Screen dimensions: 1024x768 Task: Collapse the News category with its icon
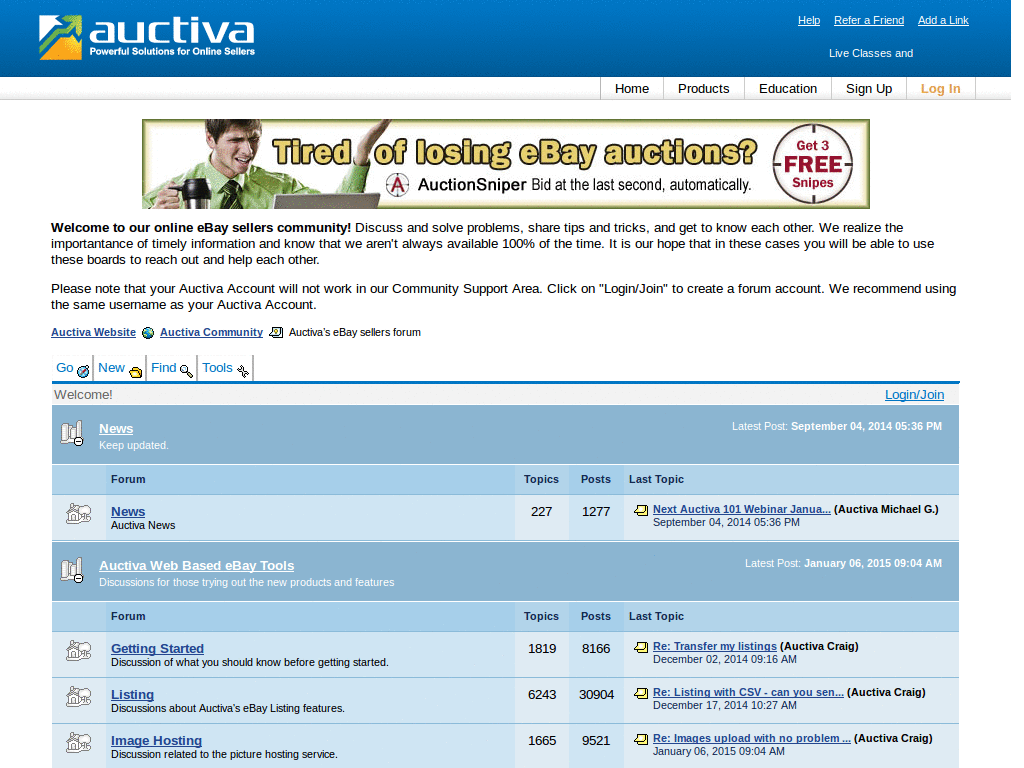[x=72, y=433]
